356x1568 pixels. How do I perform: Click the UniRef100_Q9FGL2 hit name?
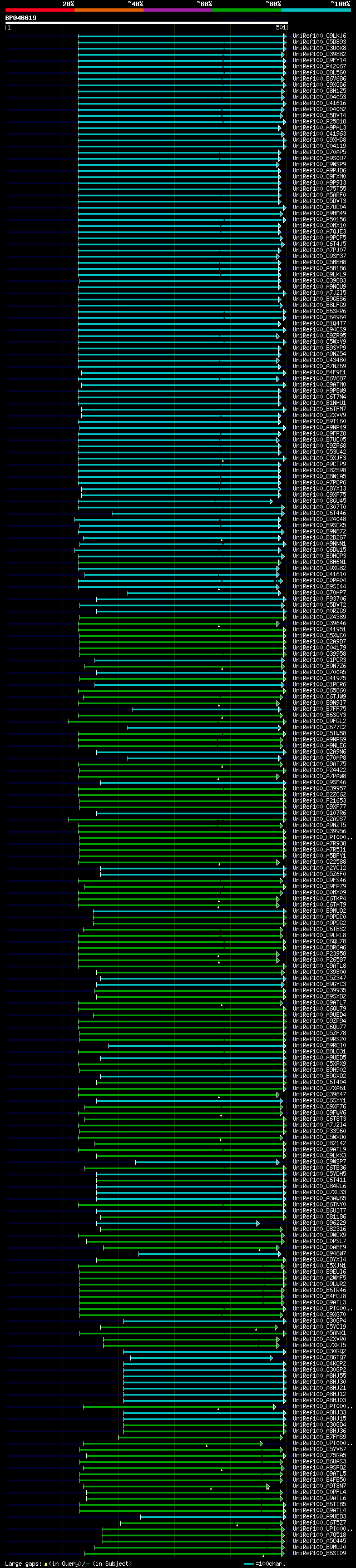pyautogui.click(x=319, y=721)
